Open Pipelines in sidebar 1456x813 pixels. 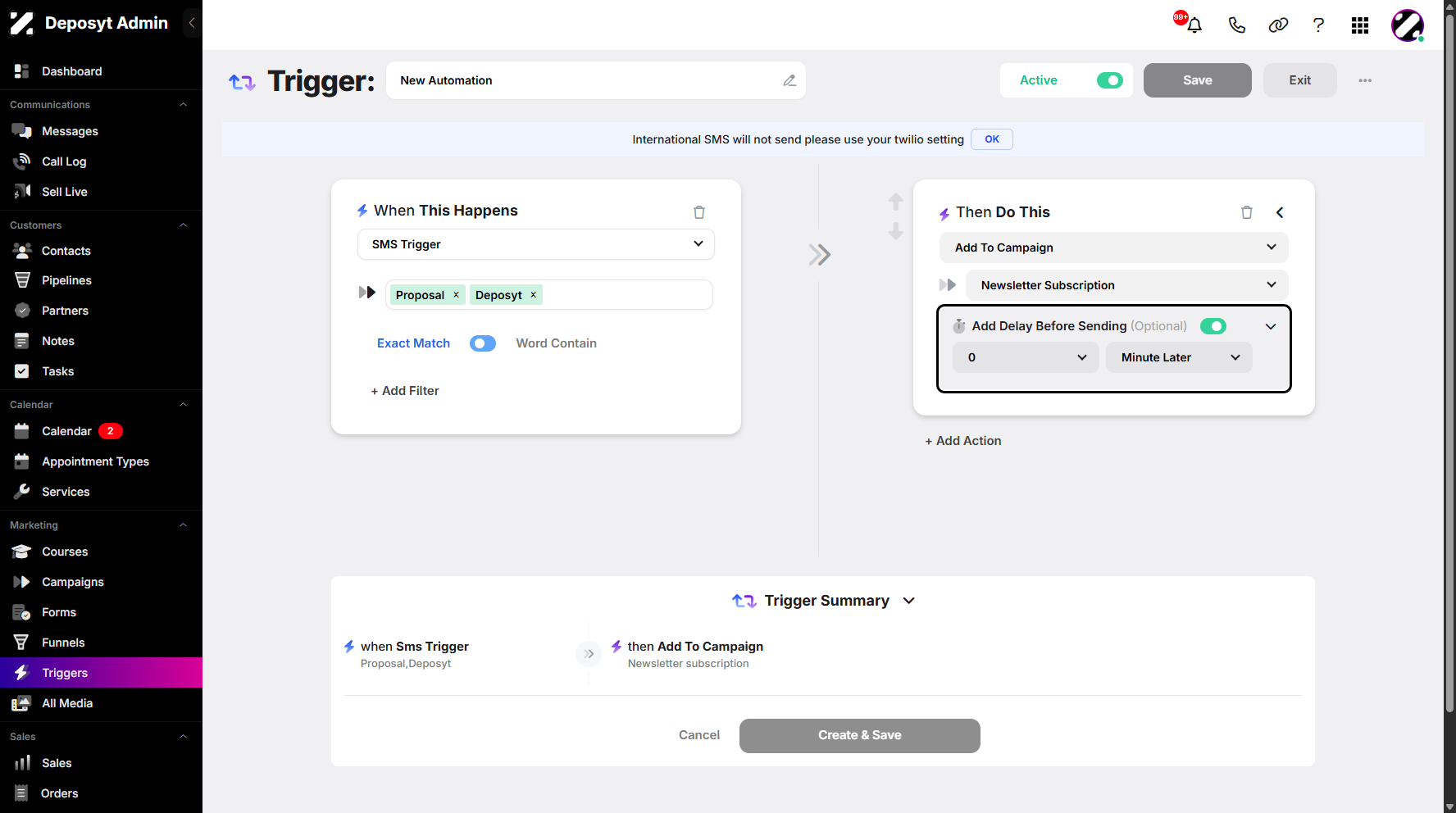click(x=101, y=280)
